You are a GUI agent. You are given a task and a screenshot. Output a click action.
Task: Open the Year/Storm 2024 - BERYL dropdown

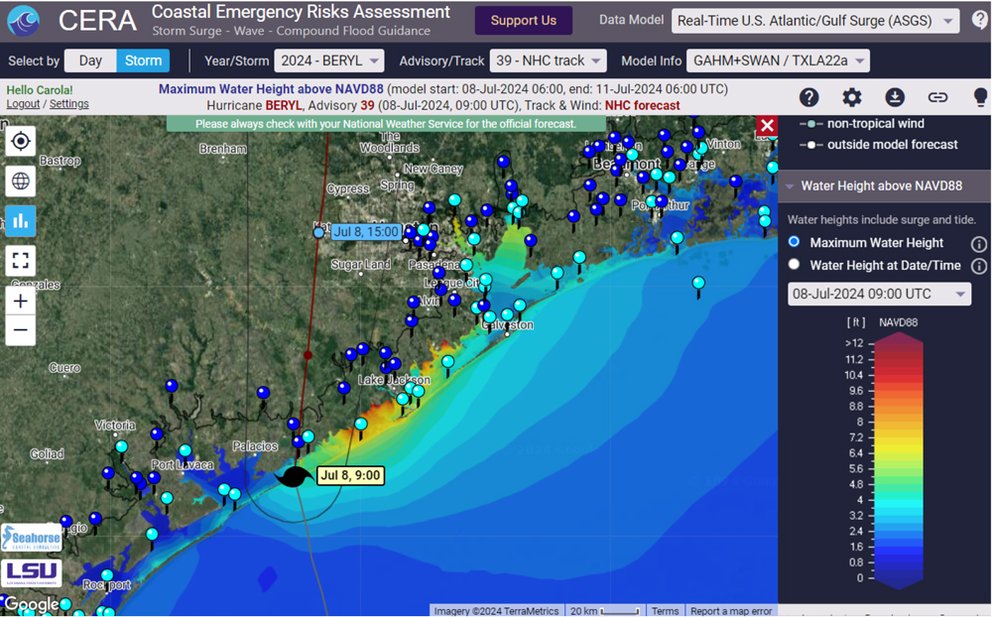[329, 61]
